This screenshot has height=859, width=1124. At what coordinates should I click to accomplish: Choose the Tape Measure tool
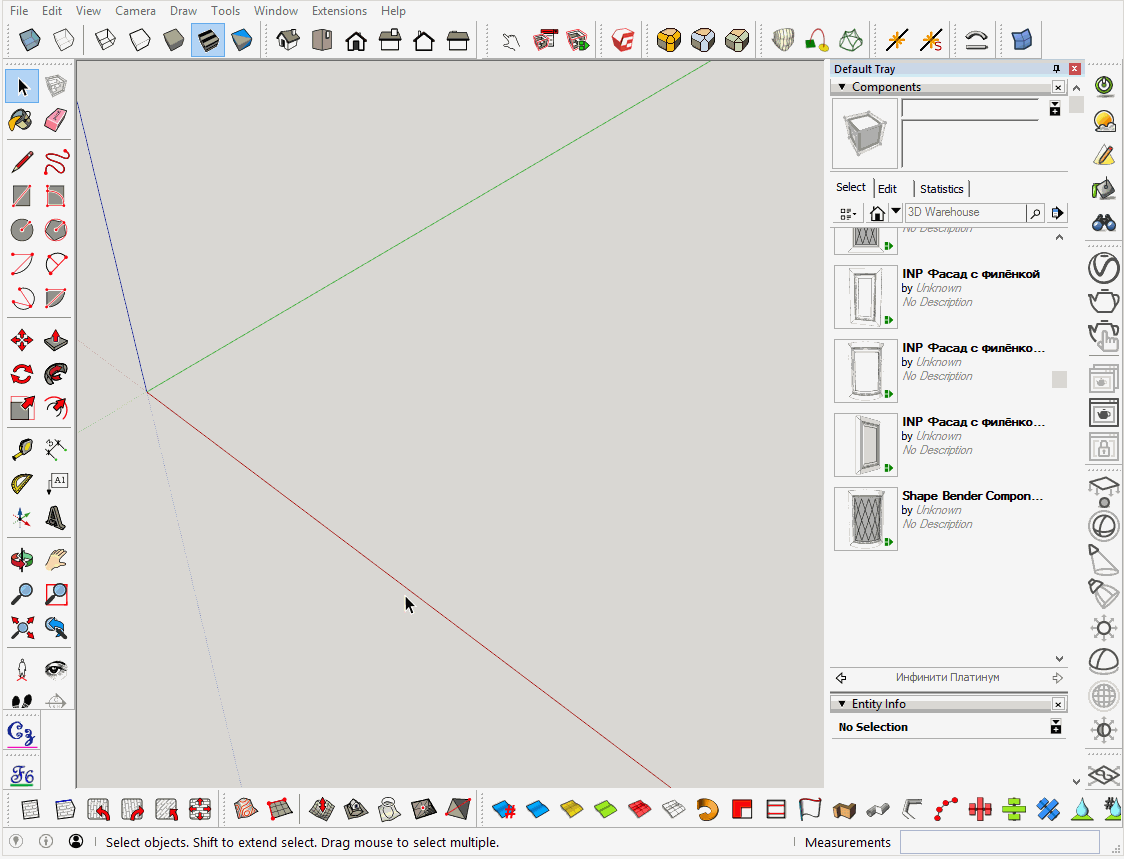tap(21, 449)
